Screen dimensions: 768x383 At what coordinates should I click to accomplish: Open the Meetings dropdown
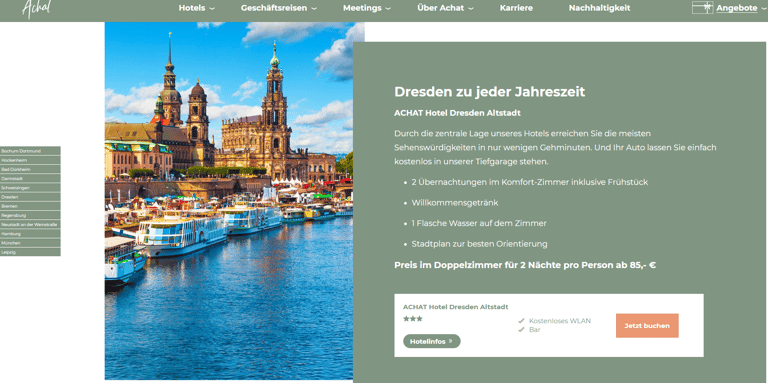pos(367,8)
